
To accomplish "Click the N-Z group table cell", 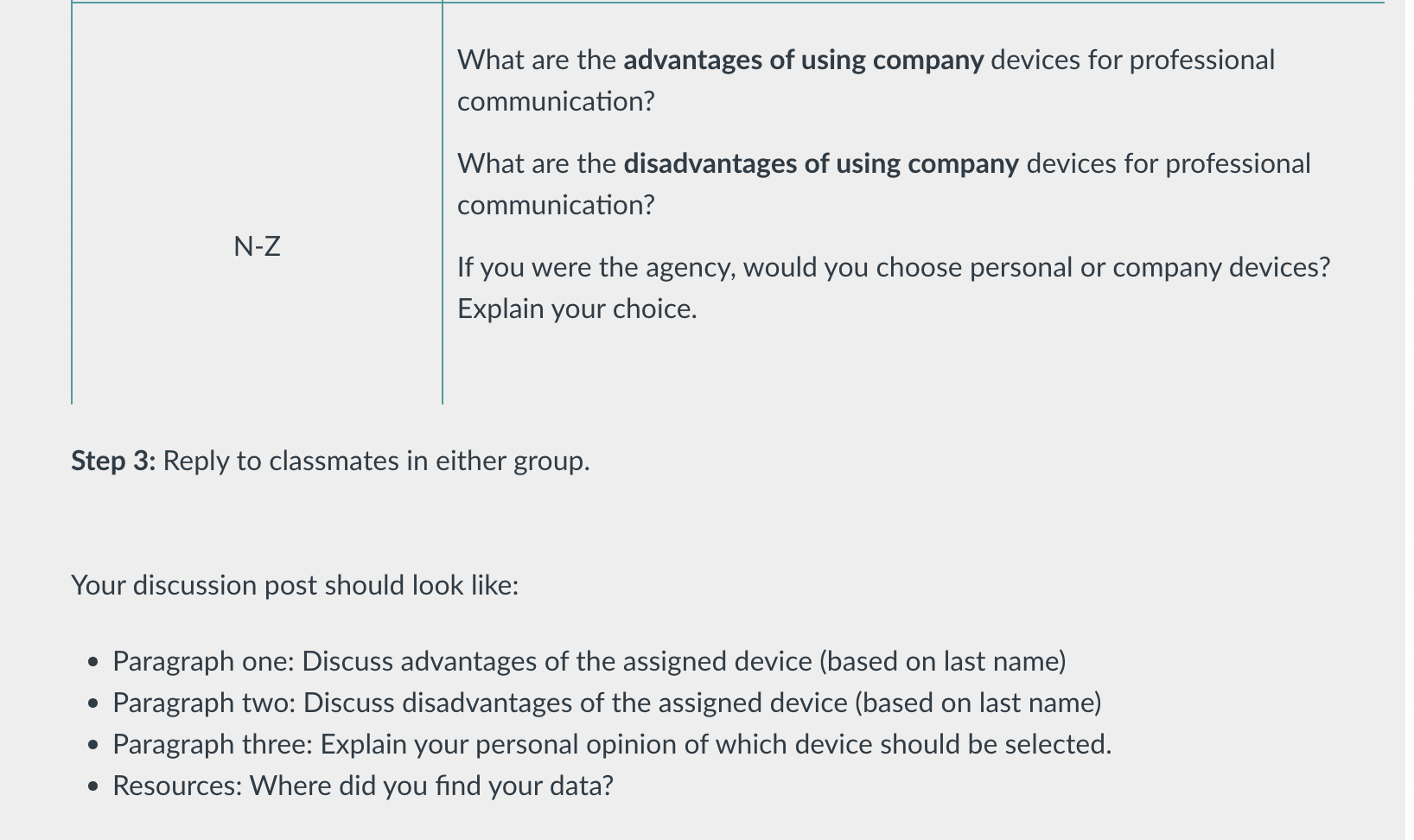I will click(x=257, y=203).
